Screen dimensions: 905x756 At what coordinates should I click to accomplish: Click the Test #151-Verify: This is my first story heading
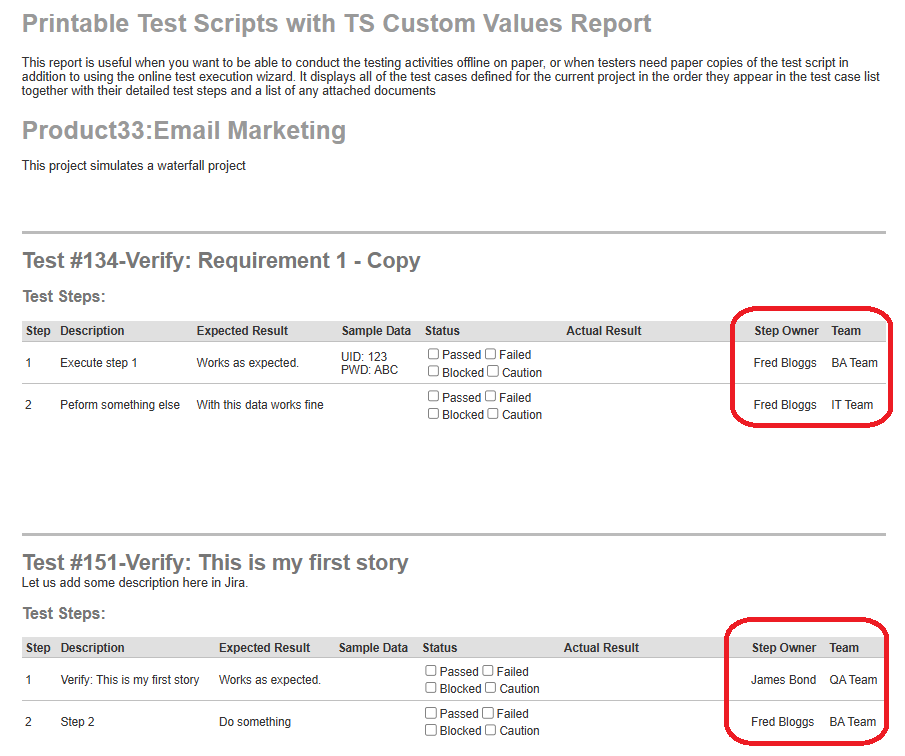pos(215,562)
